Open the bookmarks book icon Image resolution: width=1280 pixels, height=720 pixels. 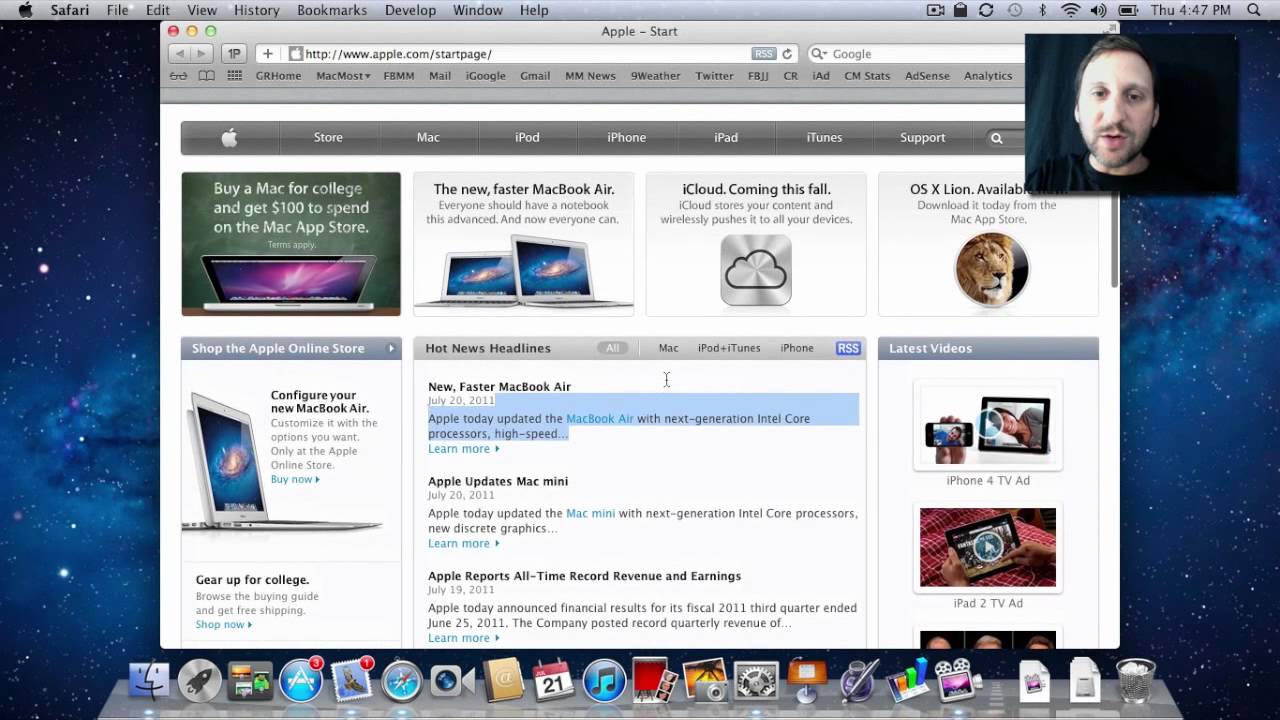click(x=206, y=76)
